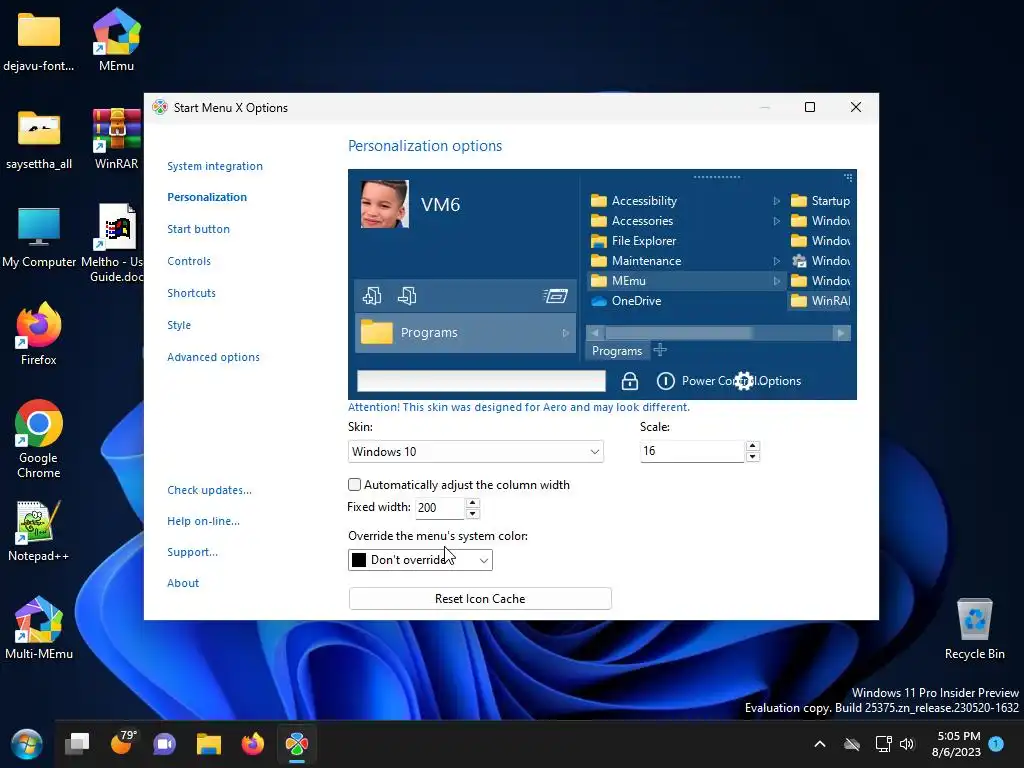Viewport: 1024px width, 768px height.
Task: Open Notepad++ desktop shortcut
Action: point(39,530)
